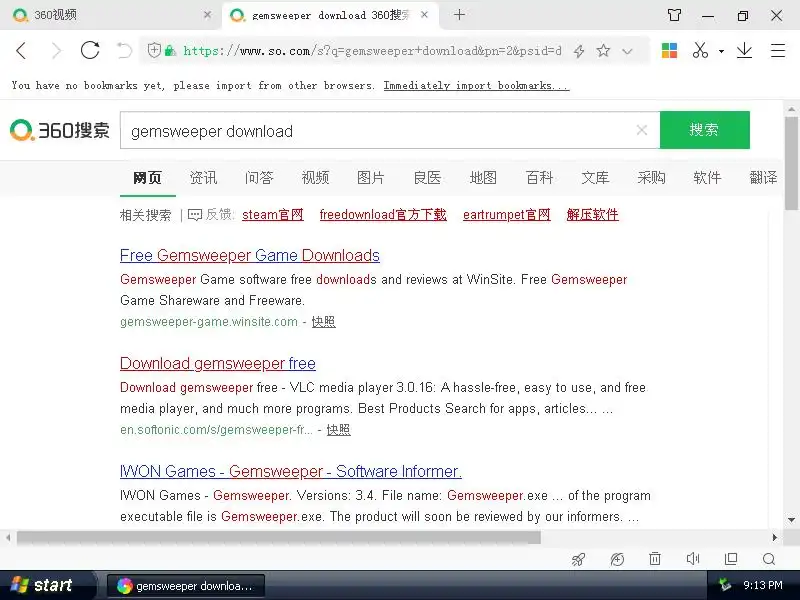Click the scroll right arrow on horizontal scrollbar
The image size is (800, 600).
(774, 537)
